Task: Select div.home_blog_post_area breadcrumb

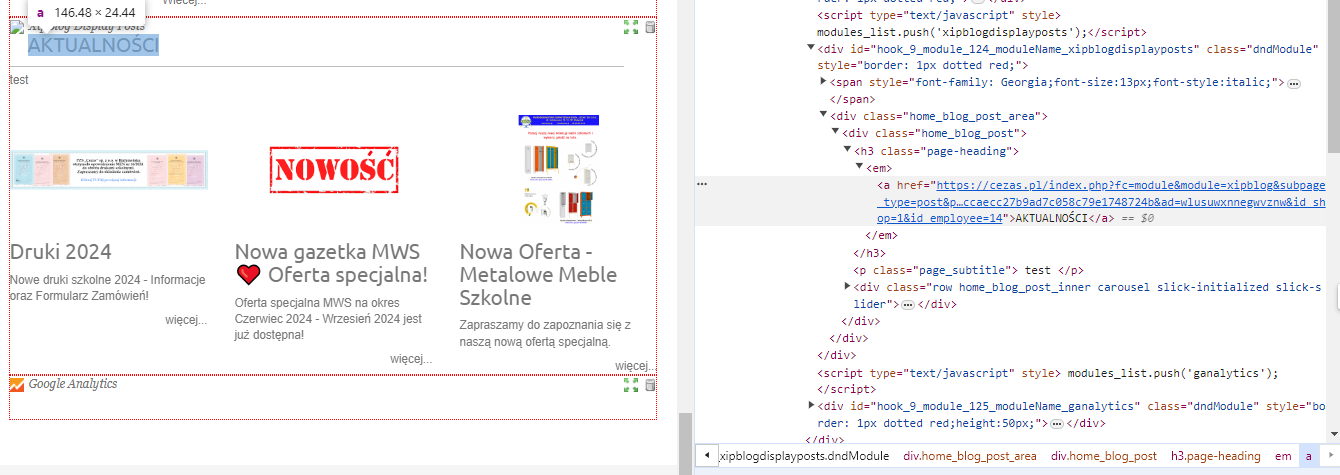Action: (969, 456)
